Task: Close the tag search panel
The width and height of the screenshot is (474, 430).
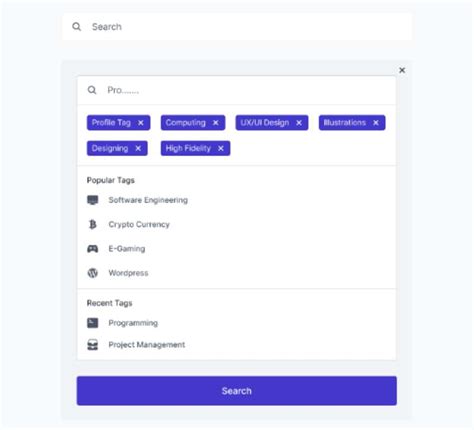Action: 402,70
